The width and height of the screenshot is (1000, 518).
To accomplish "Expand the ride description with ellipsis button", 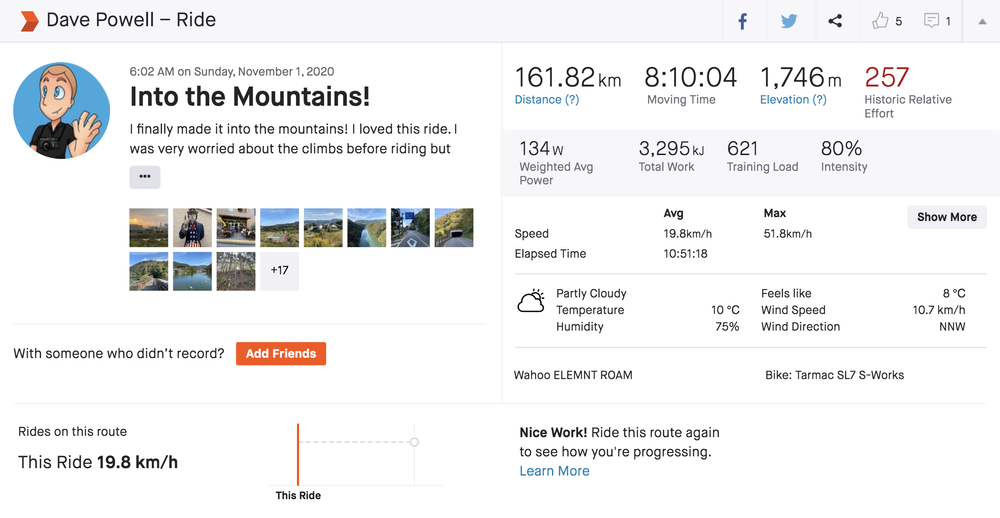I will pyautogui.click(x=144, y=177).
